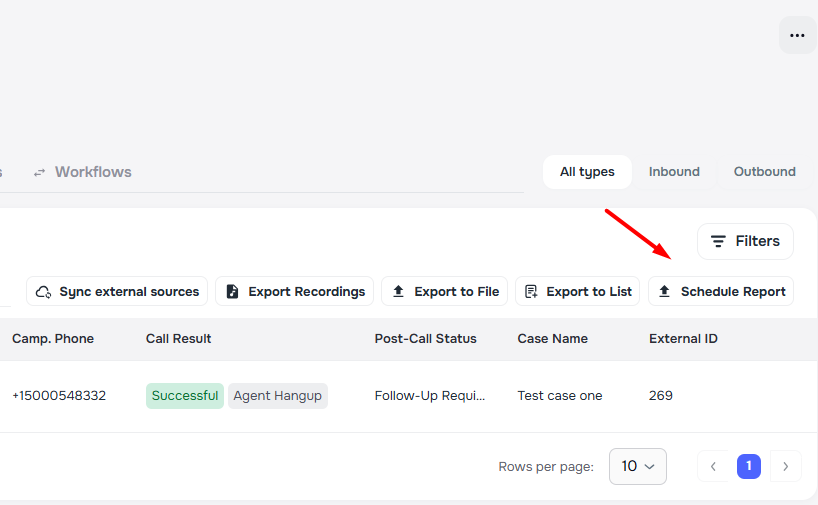This screenshot has width=818, height=505.
Task: Click the Export to File upload icon
Action: click(x=398, y=292)
